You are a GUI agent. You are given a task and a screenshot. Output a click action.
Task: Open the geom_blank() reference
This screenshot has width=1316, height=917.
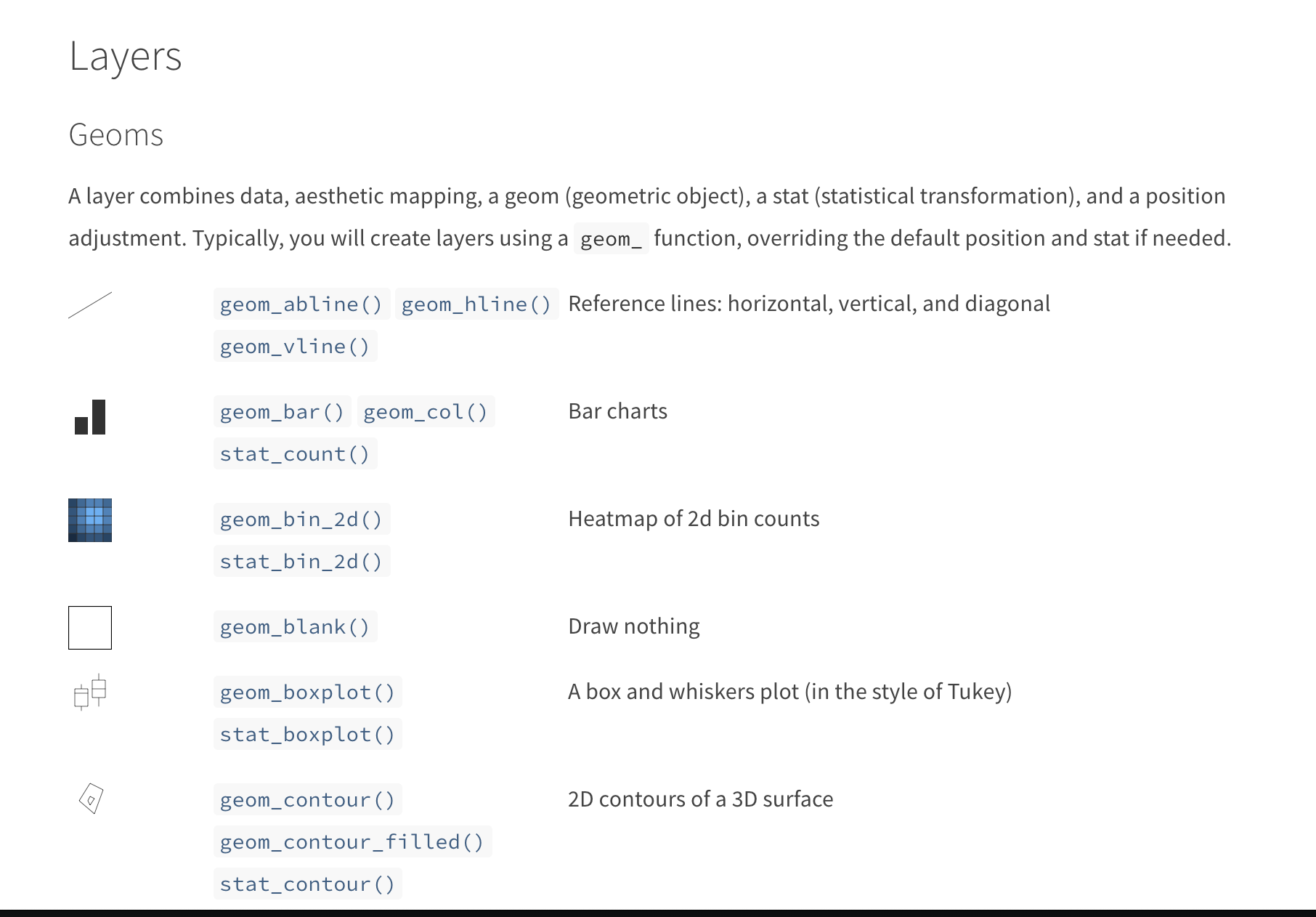pyautogui.click(x=295, y=627)
